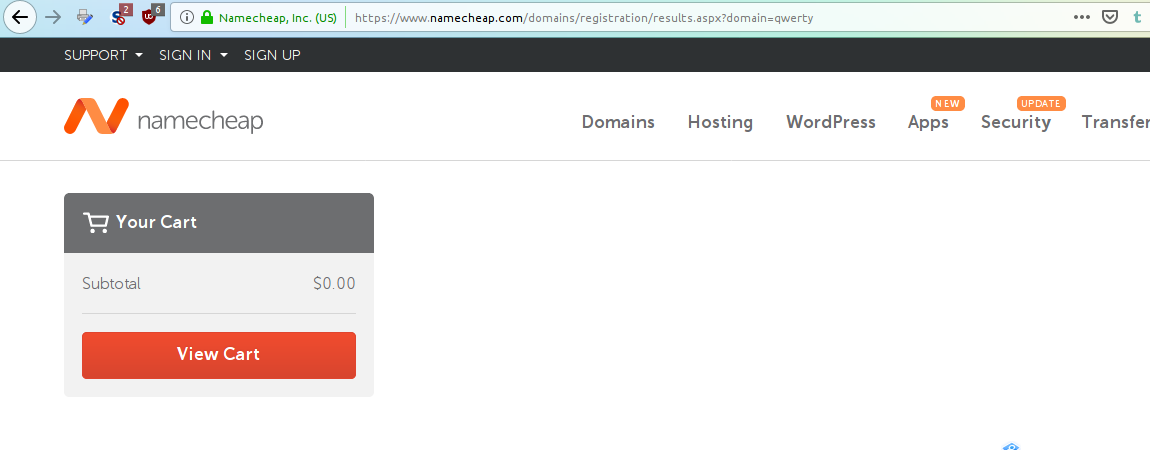1150x450 pixels.
Task: Open the printer edit extension icon
Action: click(85, 17)
